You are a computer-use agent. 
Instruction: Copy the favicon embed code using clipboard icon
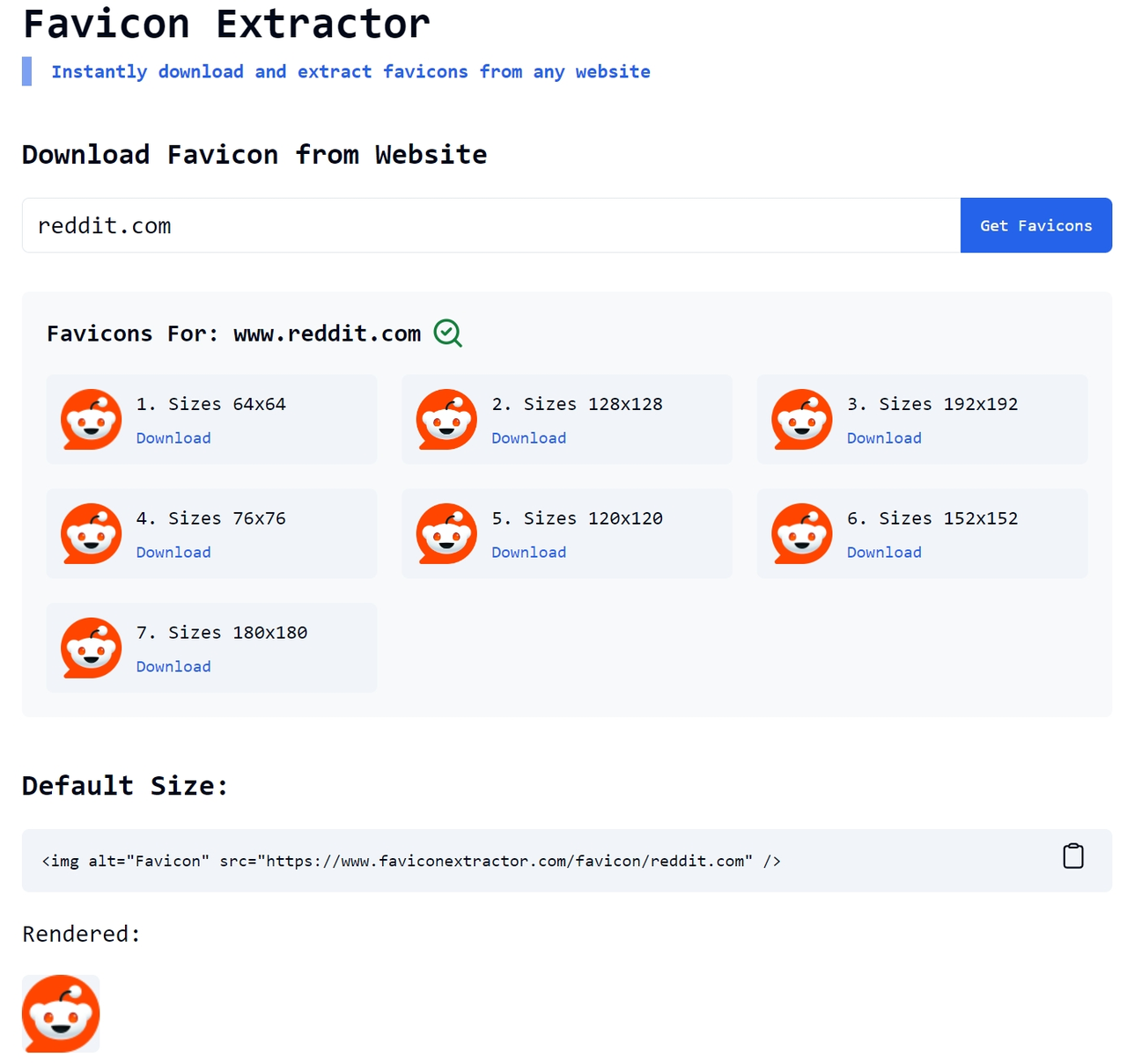pos(1072,855)
